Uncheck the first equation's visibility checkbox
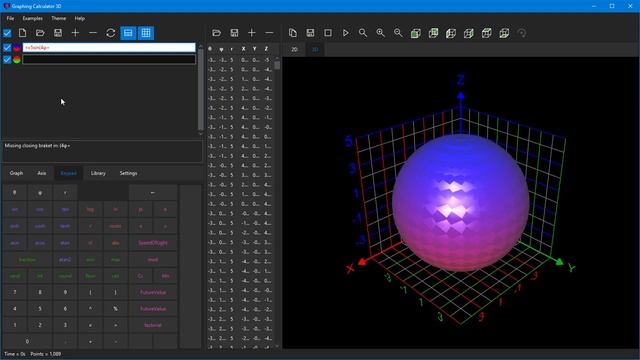 pyautogui.click(x=7, y=48)
